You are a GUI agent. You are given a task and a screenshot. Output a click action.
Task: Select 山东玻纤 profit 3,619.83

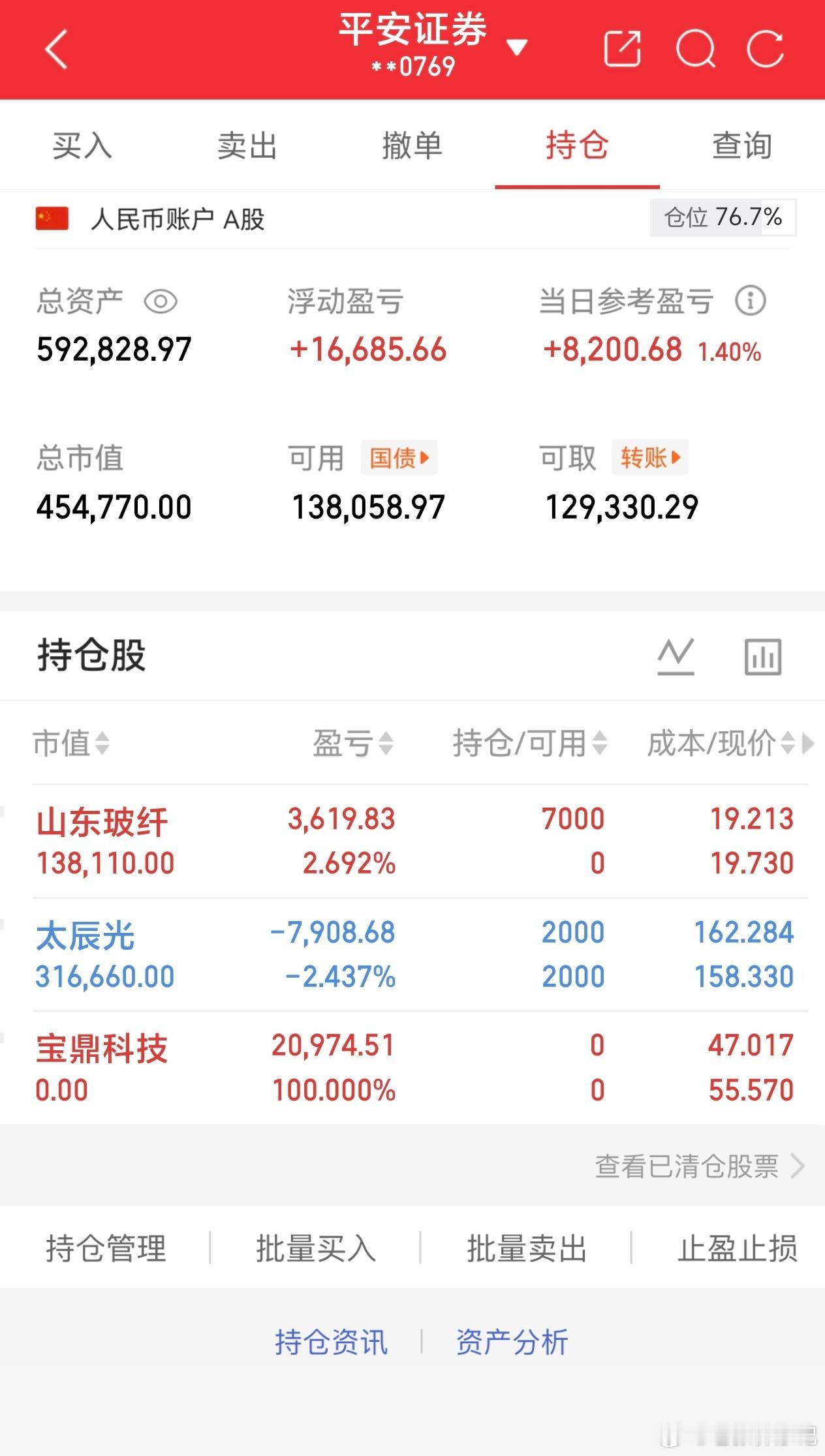pos(341,819)
